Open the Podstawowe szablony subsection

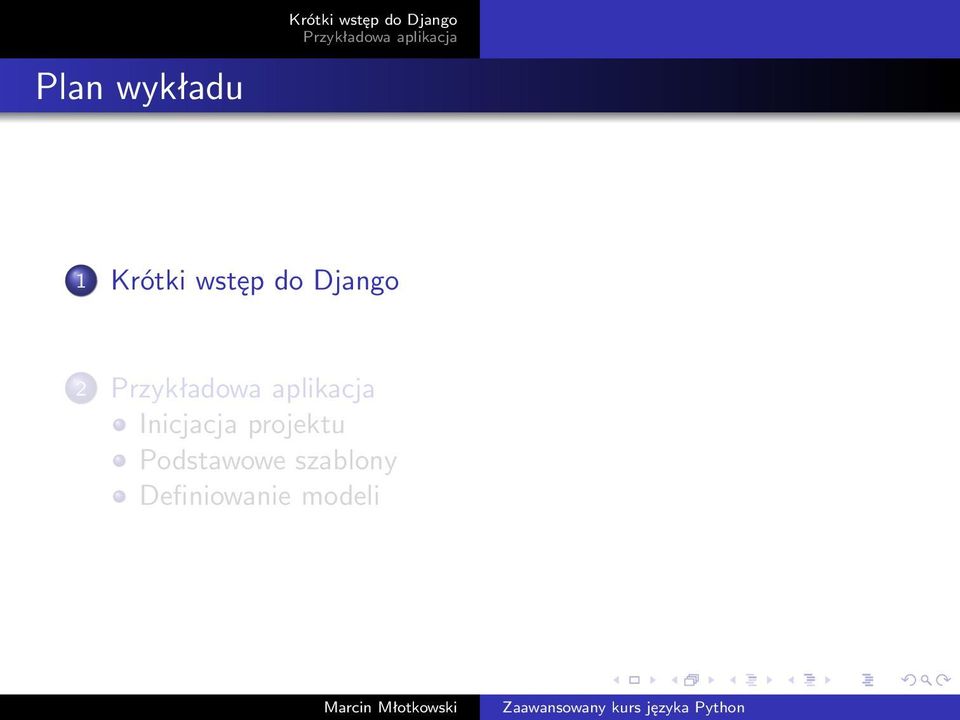268,460
